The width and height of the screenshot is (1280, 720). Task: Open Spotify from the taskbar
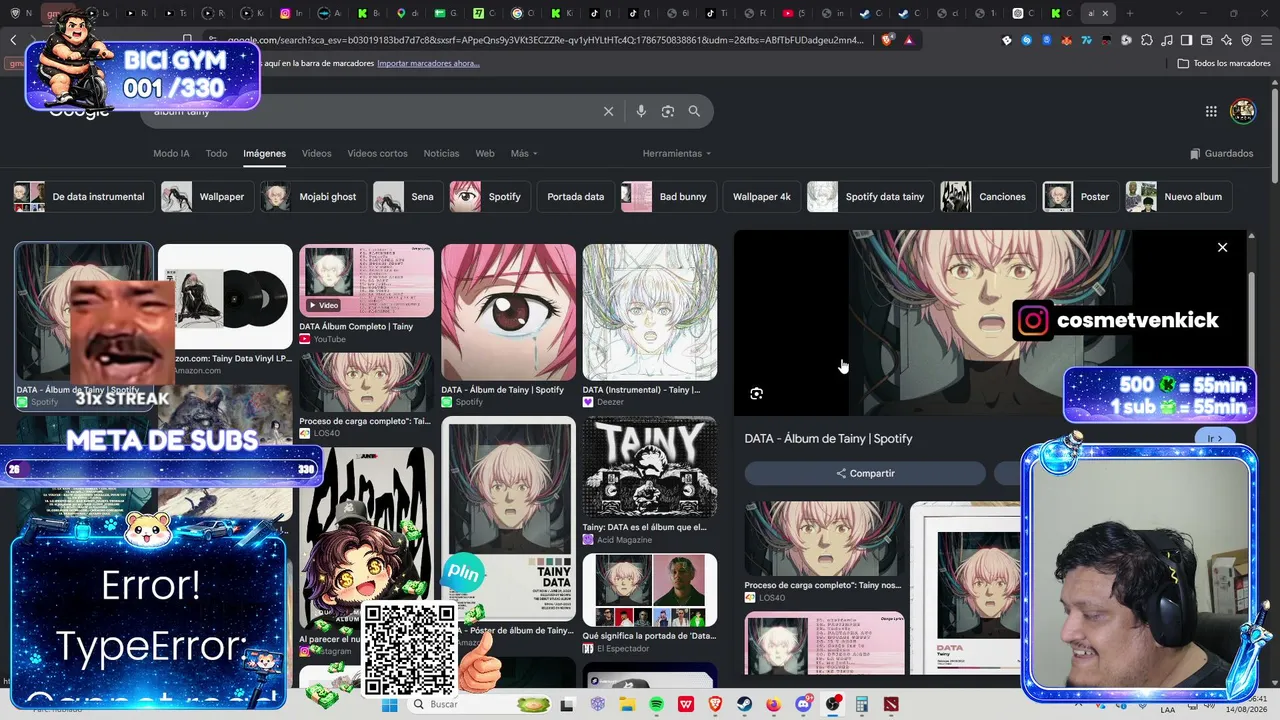(657, 704)
